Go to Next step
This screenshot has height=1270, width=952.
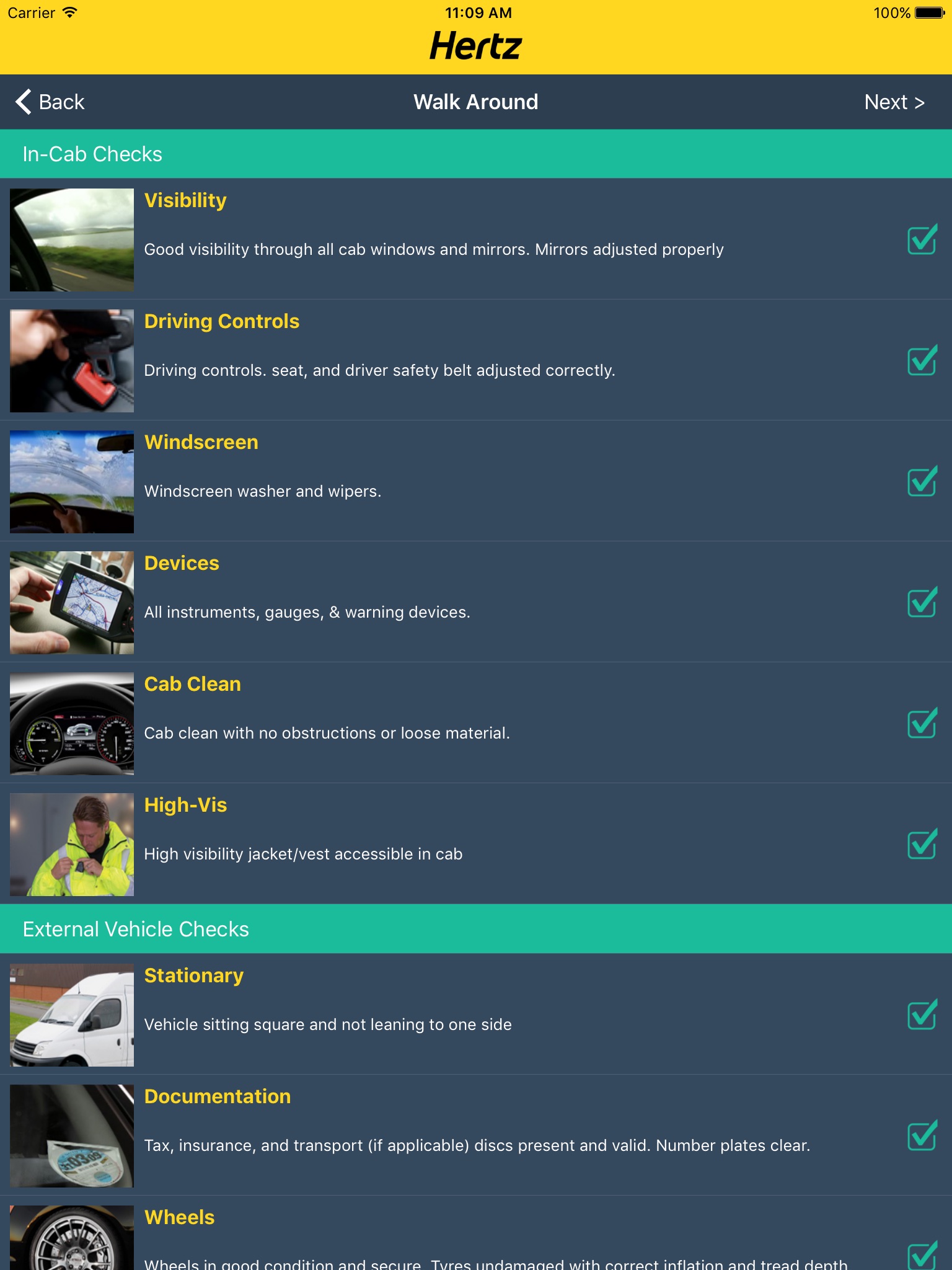894,102
